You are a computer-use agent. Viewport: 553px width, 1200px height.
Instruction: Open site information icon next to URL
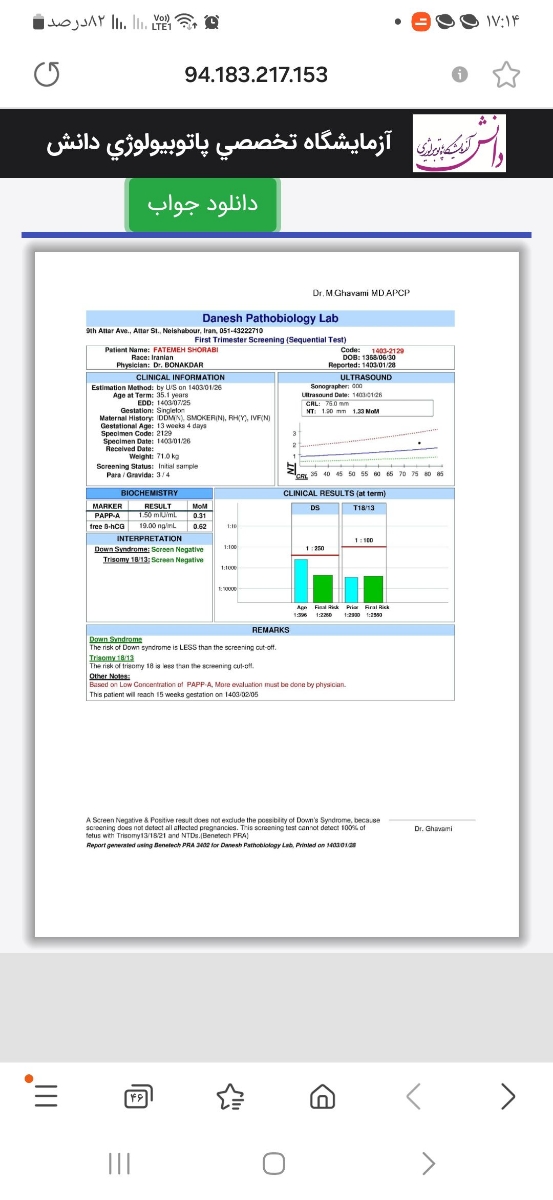[x=459, y=74]
